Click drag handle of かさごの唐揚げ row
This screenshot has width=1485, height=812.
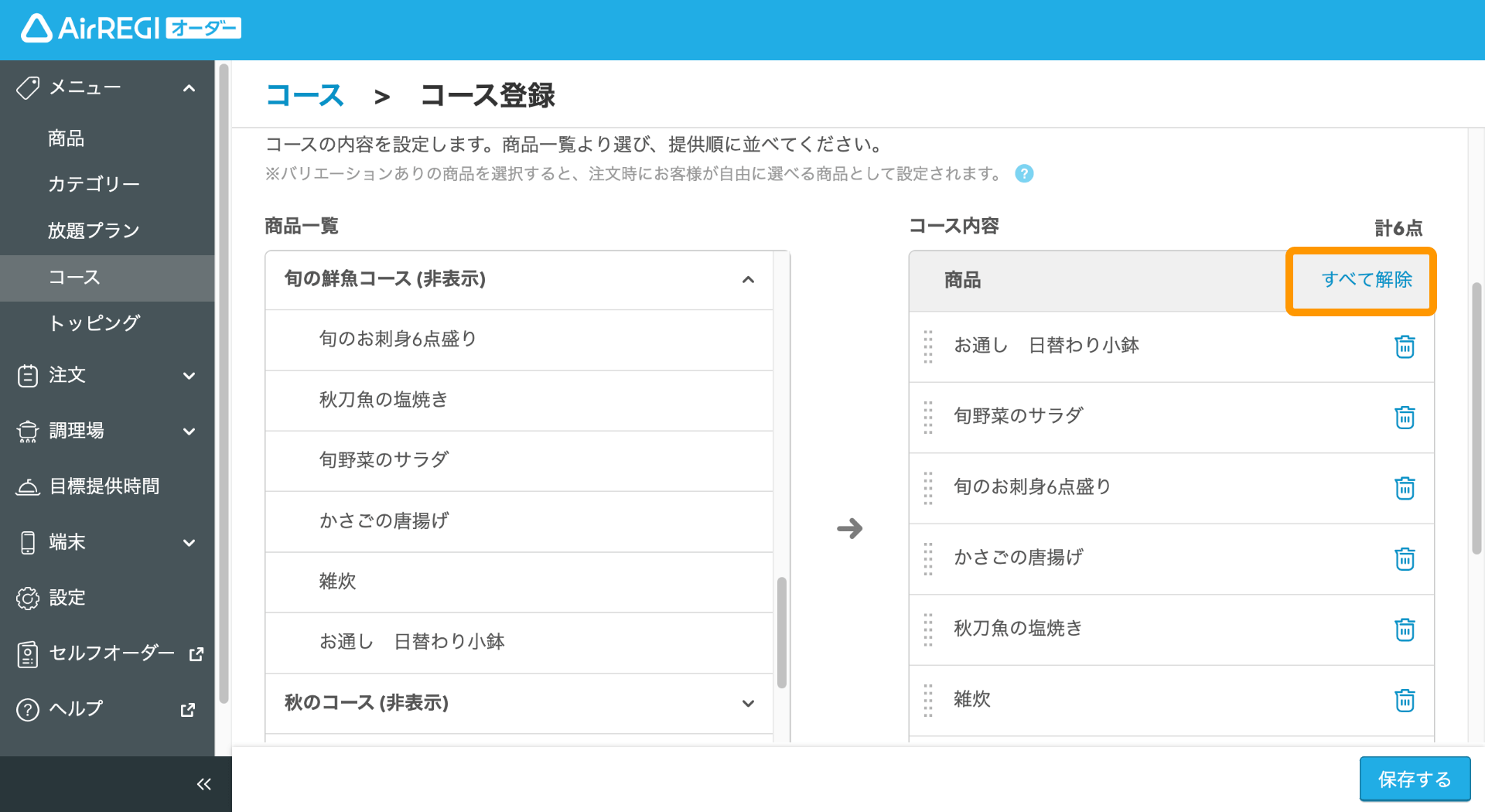pyautogui.click(x=928, y=558)
